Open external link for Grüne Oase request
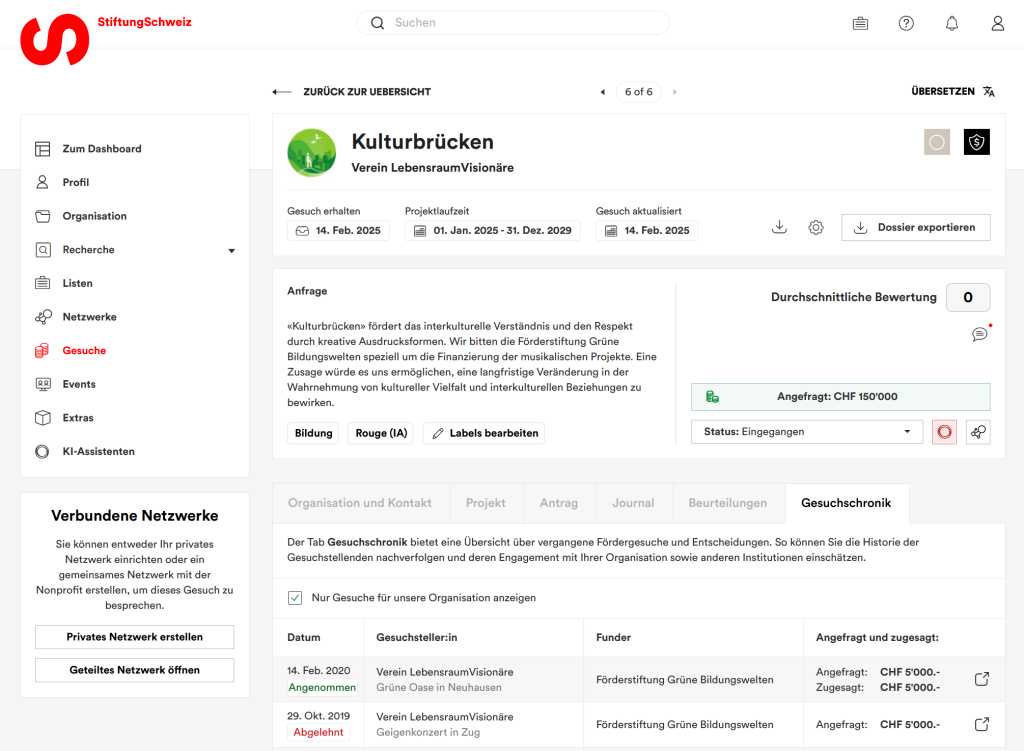The image size is (1024, 751). click(982, 680)
